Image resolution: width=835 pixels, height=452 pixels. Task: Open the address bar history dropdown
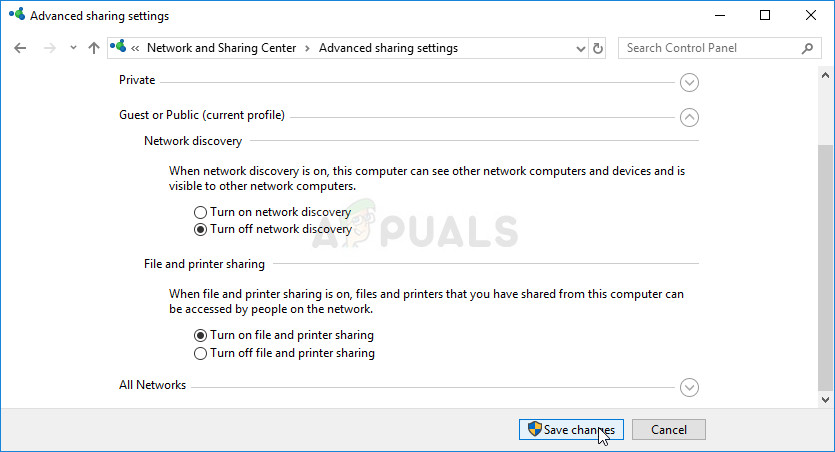point(581,48)
